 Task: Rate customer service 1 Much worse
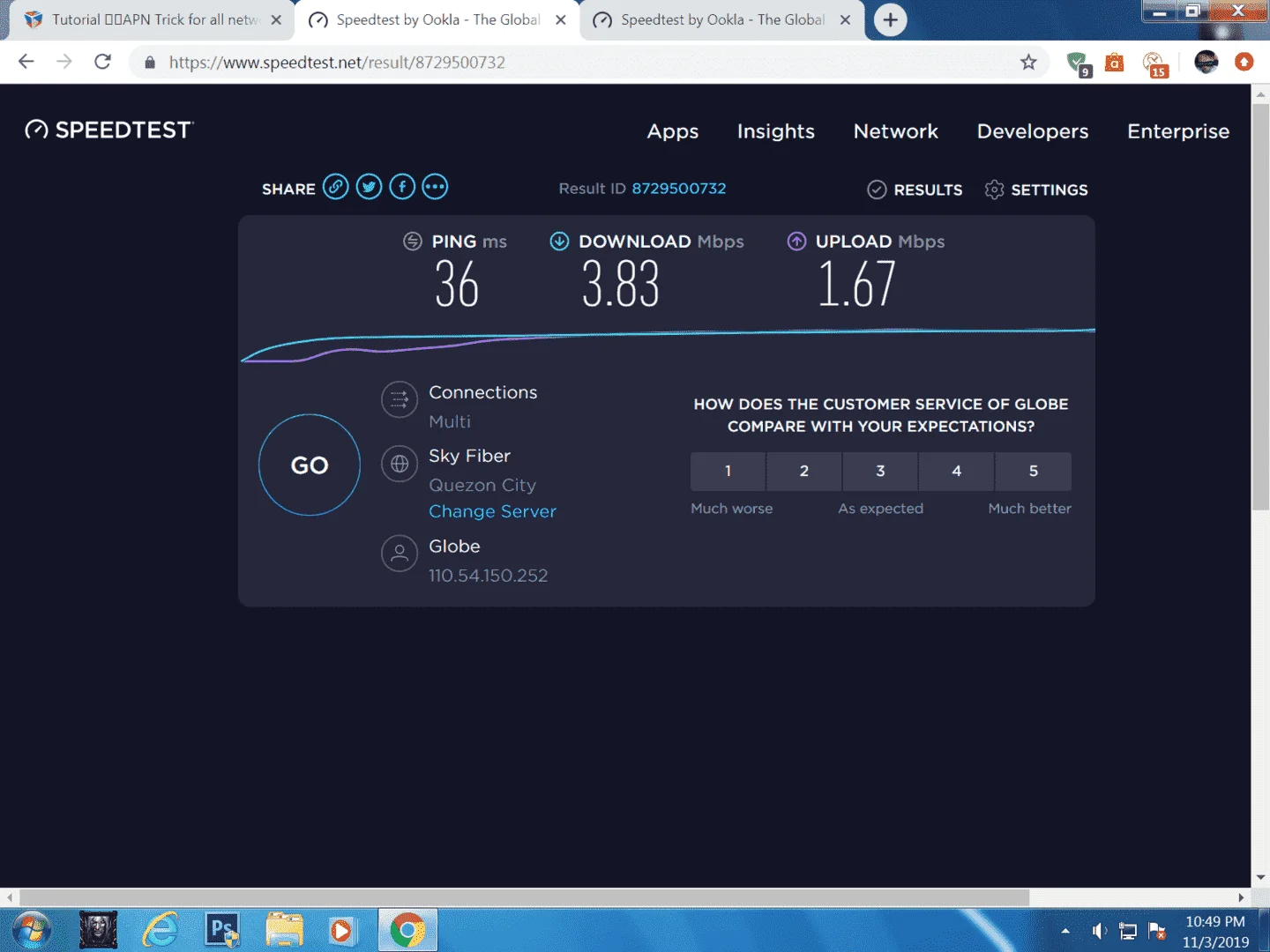click(728, 472)
